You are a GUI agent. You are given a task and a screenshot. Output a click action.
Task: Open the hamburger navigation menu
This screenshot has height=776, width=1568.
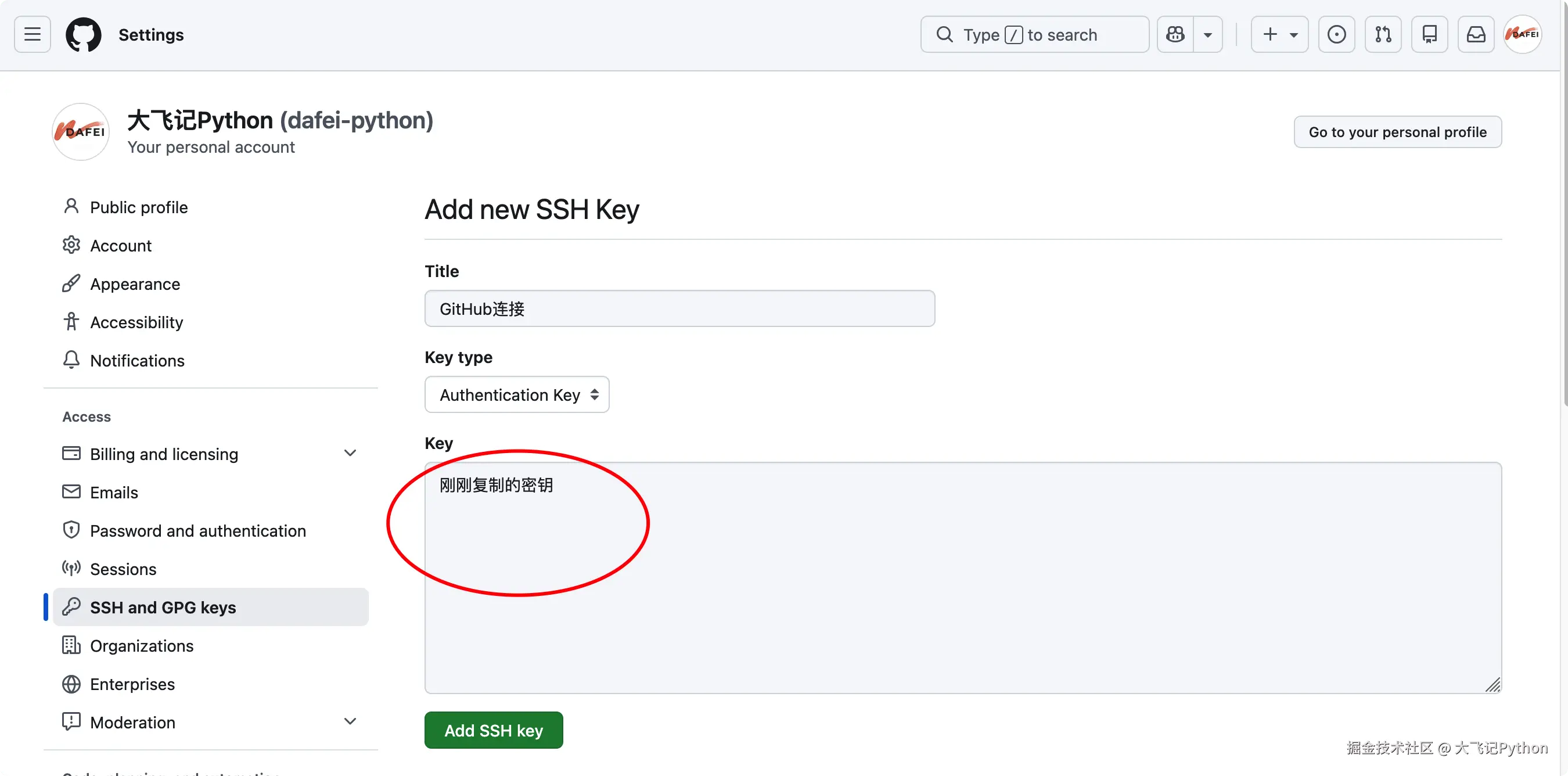(x=33, y=35)
